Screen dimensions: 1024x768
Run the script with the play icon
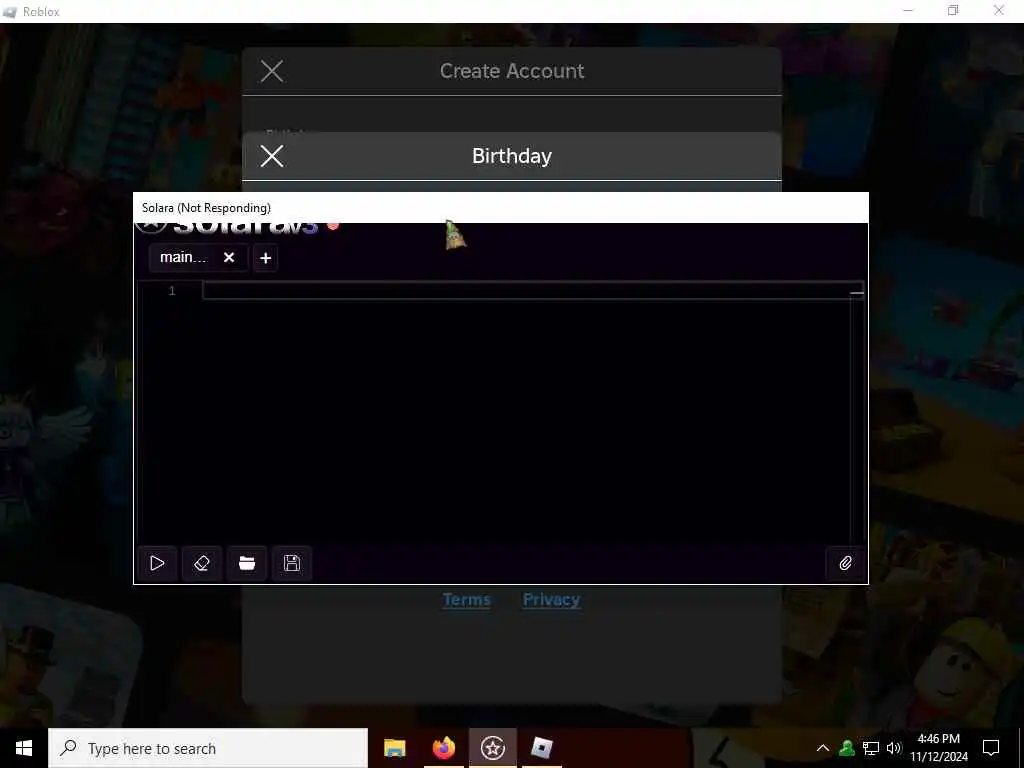[157, 563]
